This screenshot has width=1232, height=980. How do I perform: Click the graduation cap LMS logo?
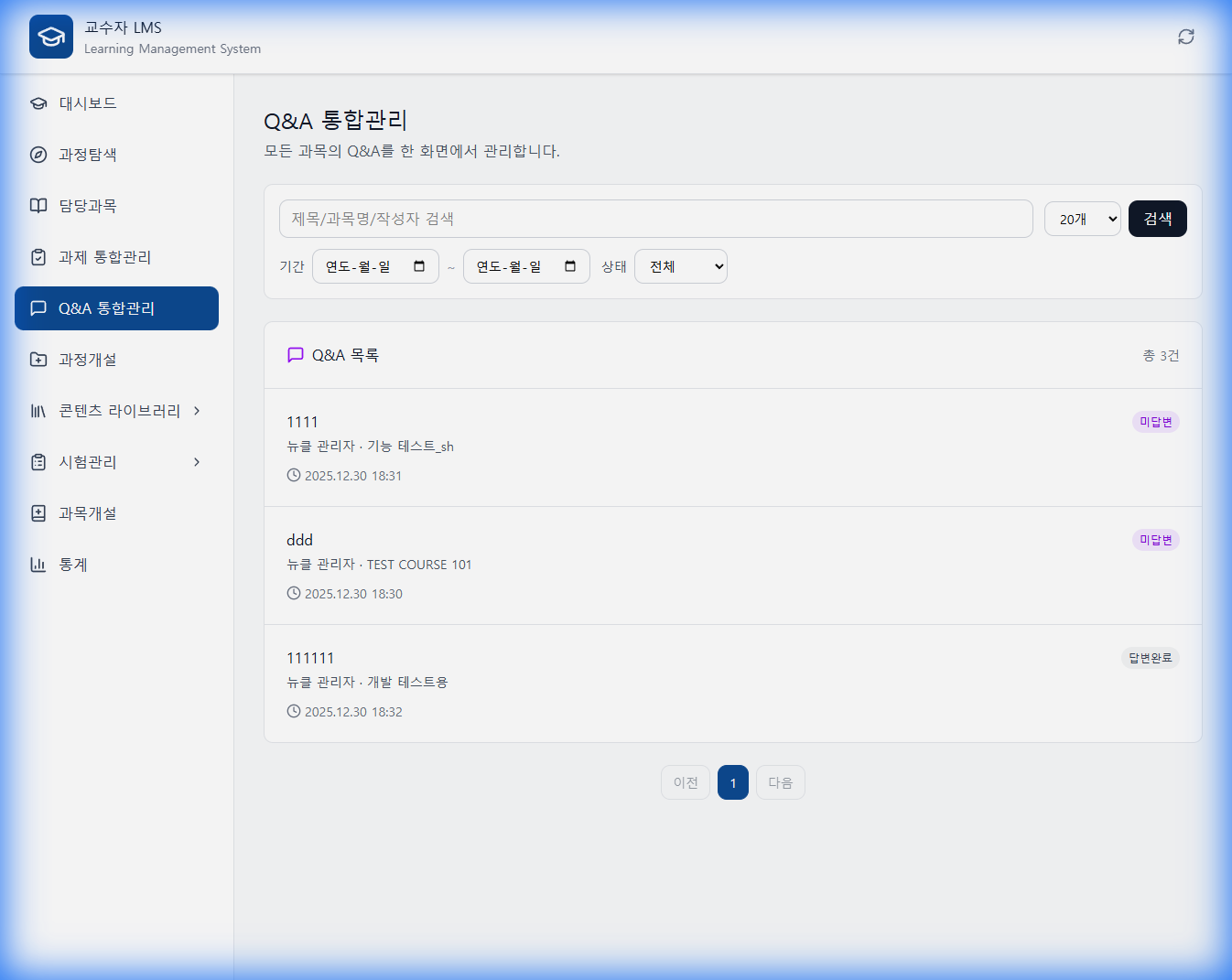(51, 37)
